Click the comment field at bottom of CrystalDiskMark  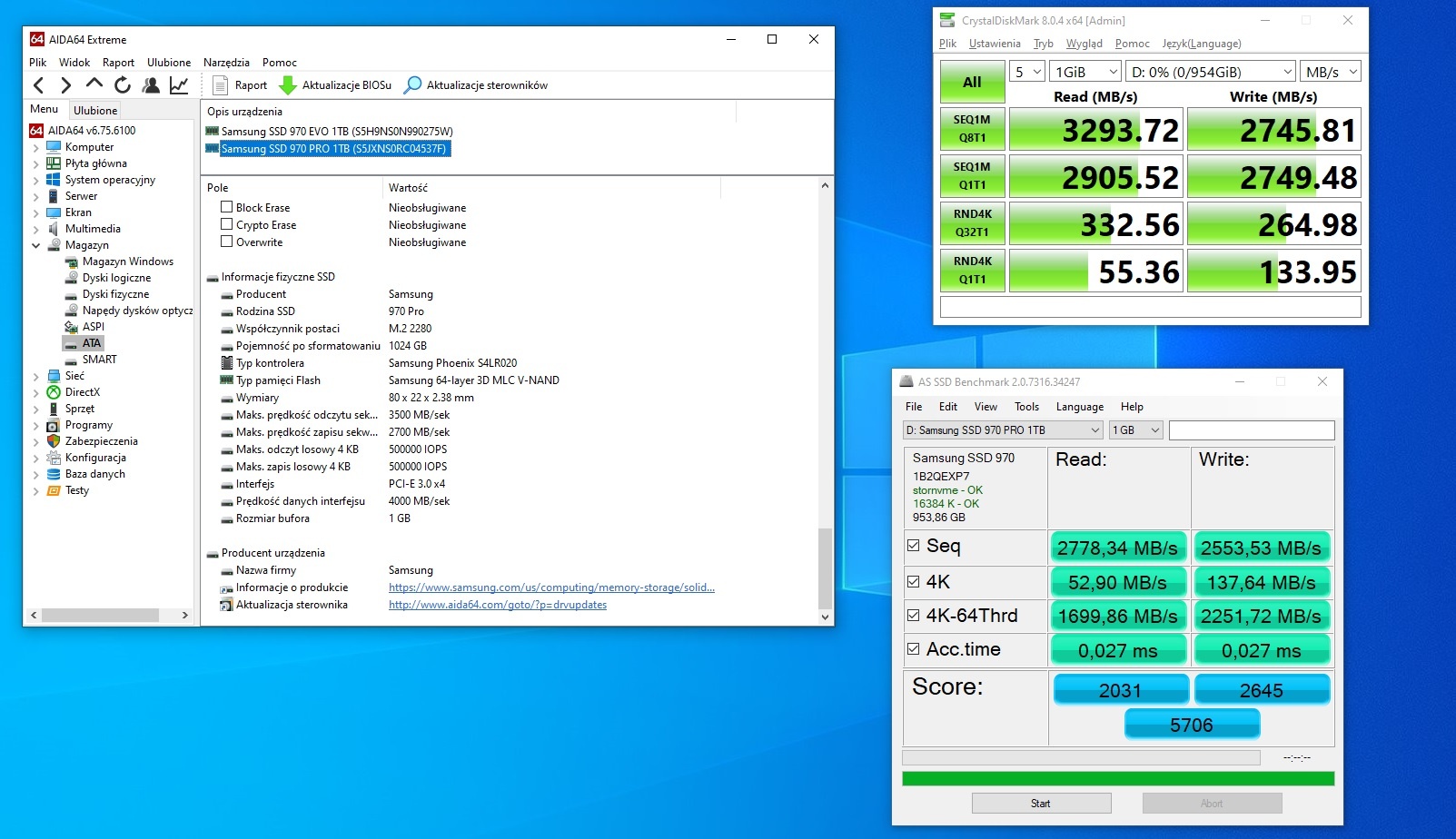tap(1150, 307)
